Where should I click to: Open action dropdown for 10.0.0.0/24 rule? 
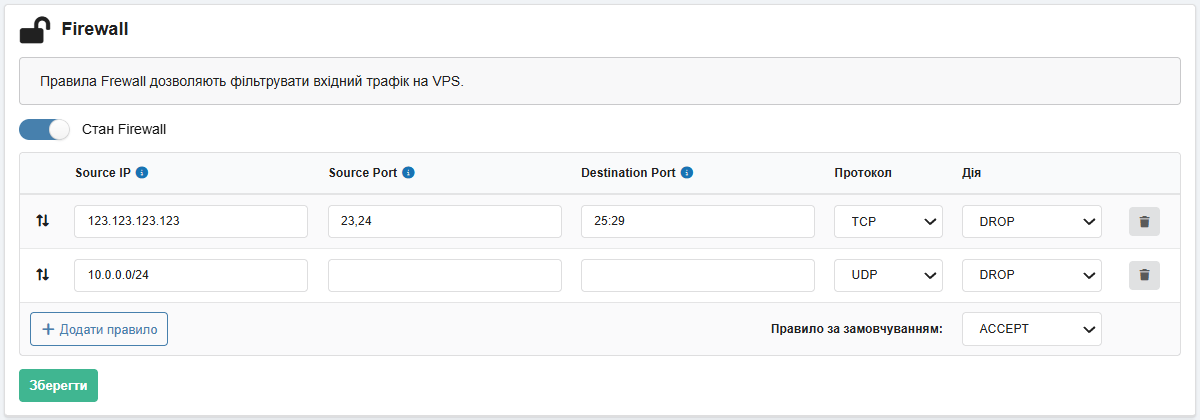click(1031, 275)
